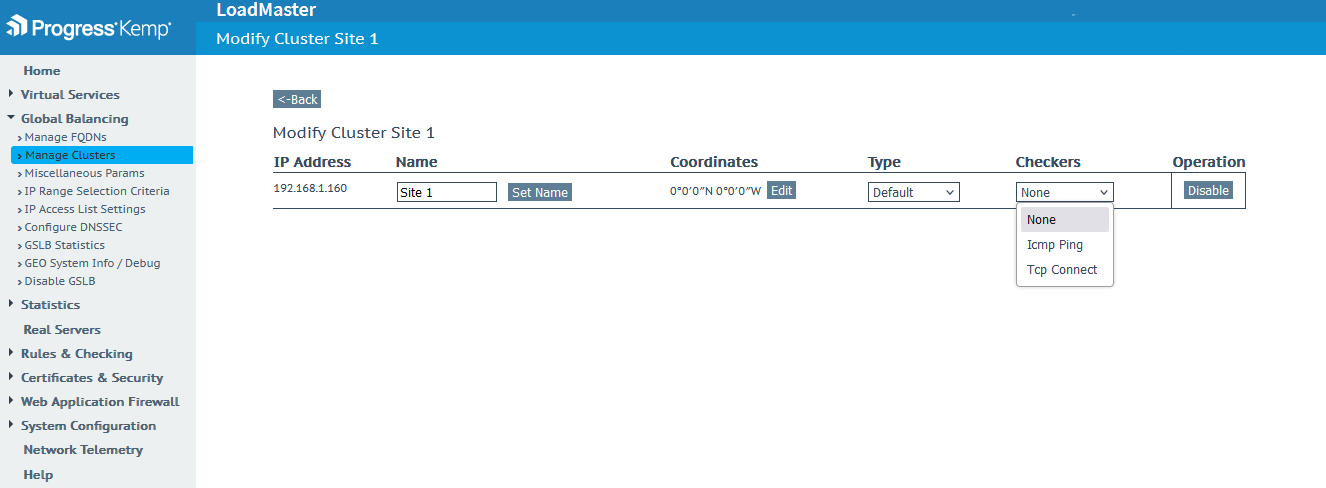Go to Home in the sidebar
1326x488 pixels.
tap(42, 71)
